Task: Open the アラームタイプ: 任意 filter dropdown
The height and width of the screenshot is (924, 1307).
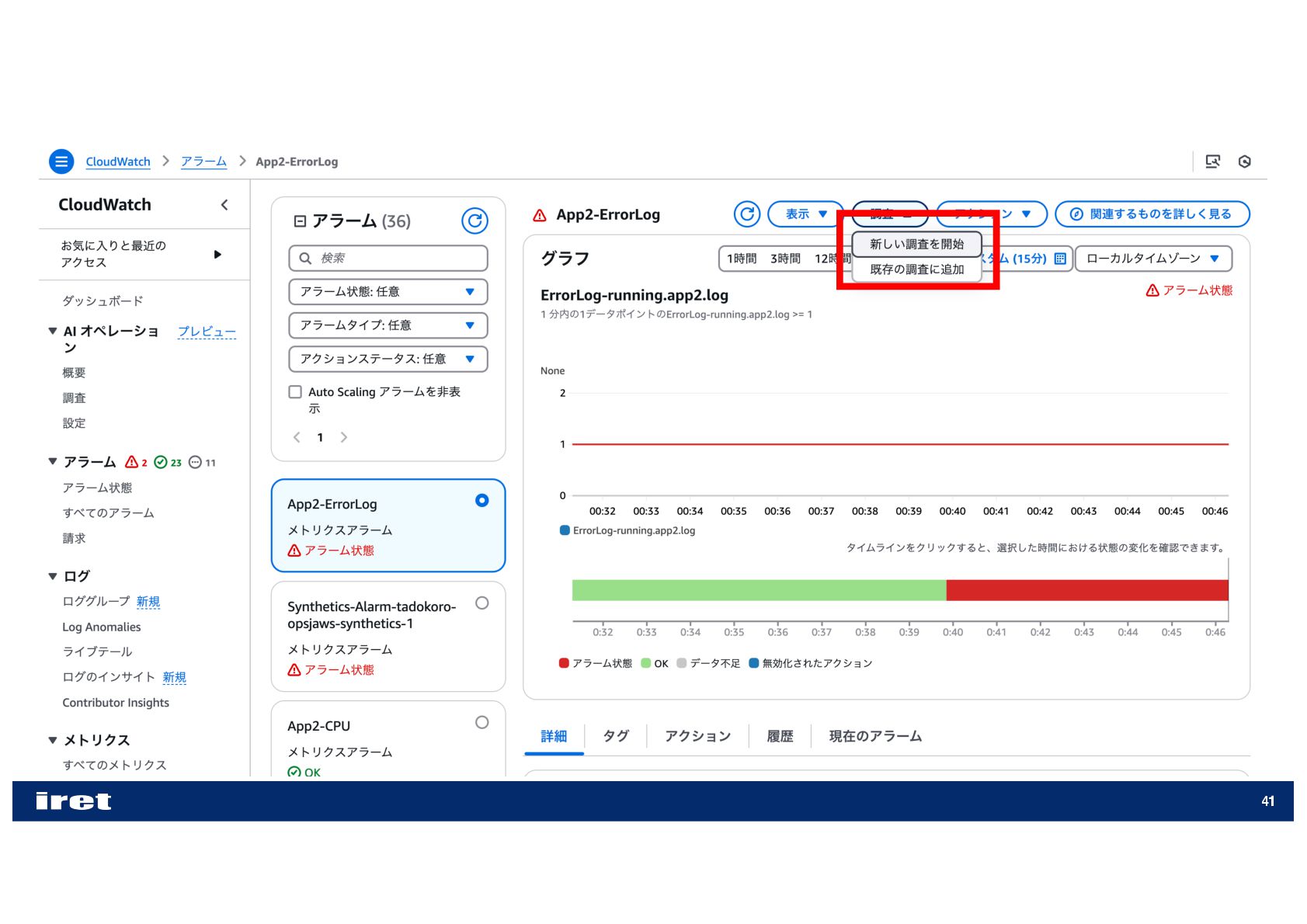Action: tap(388, 325)
